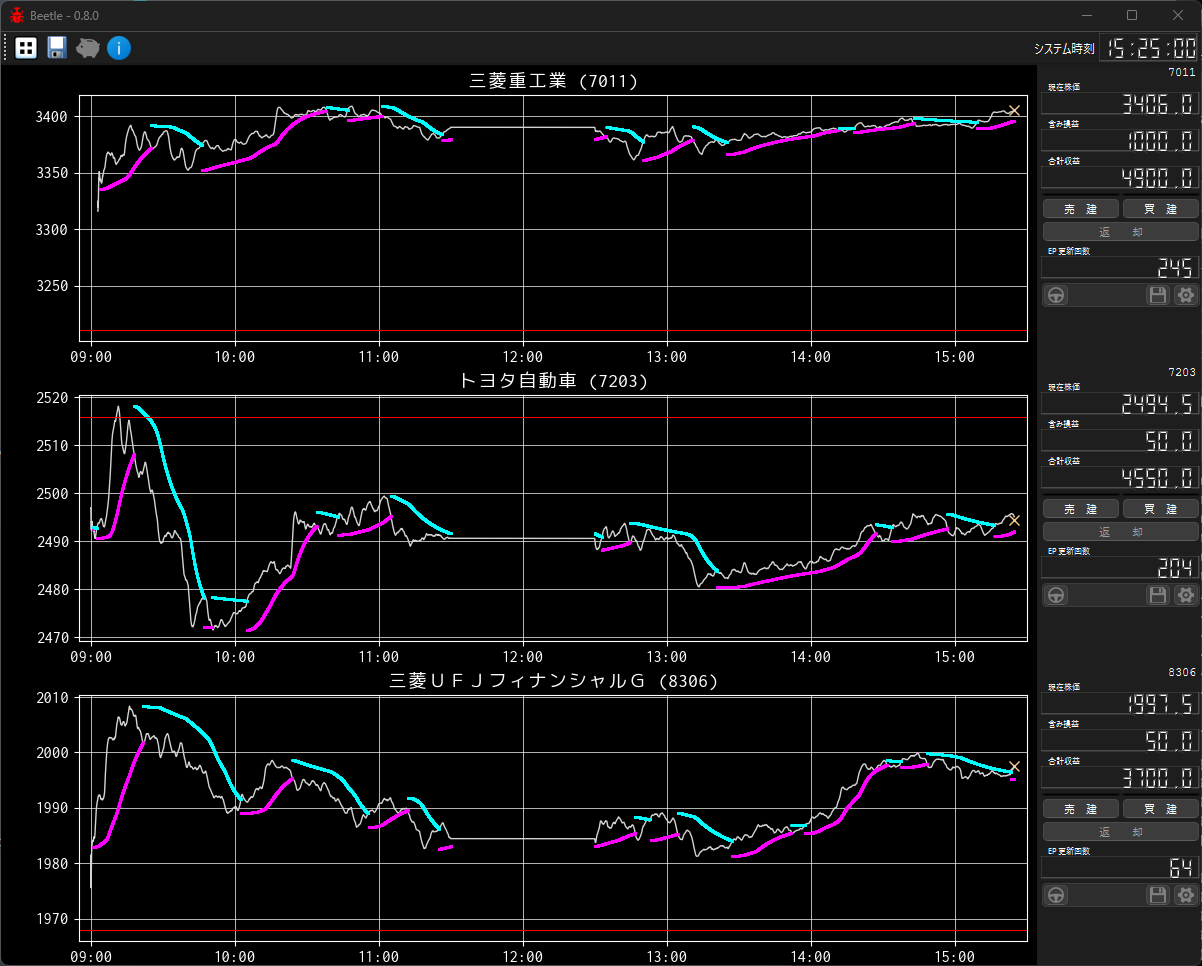Click the EP update count 245
The height and width of the screenshot is (966, 1202).
pyautogui.click(x=1120, y=268)
